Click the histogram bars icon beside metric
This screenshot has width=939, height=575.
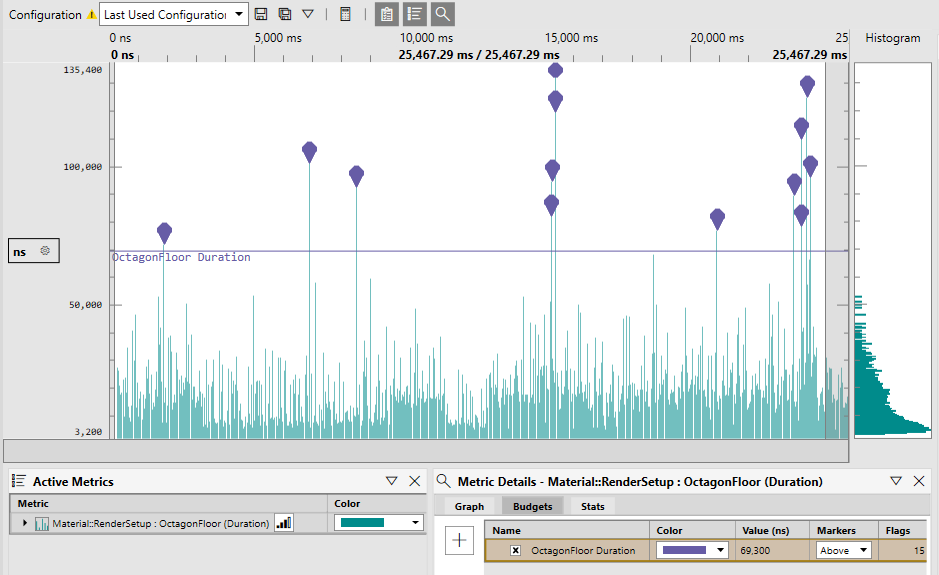(x=284, y=523)
